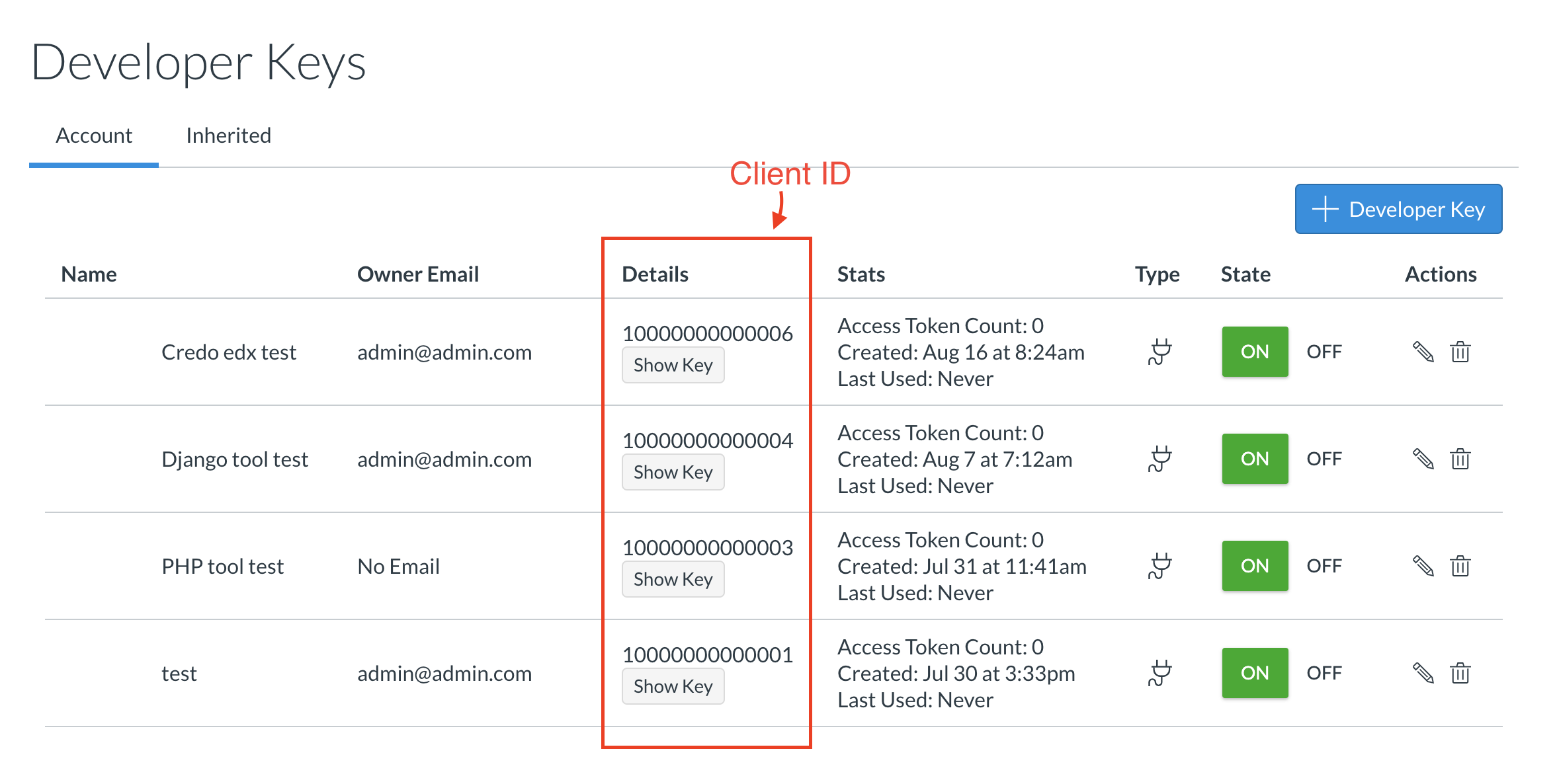Click trash icon for Django tool test

pyautogui.click(x=1460, y=459)
